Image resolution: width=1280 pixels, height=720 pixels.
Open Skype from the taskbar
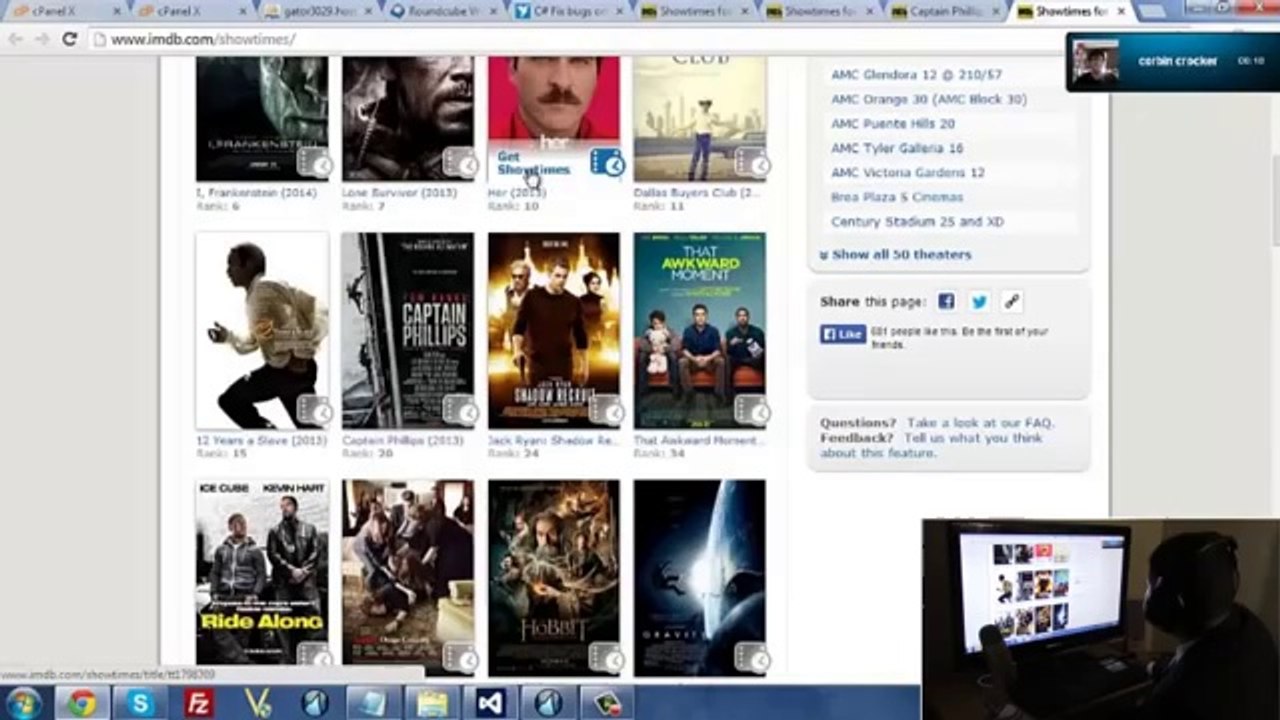[x=141, y=703]
